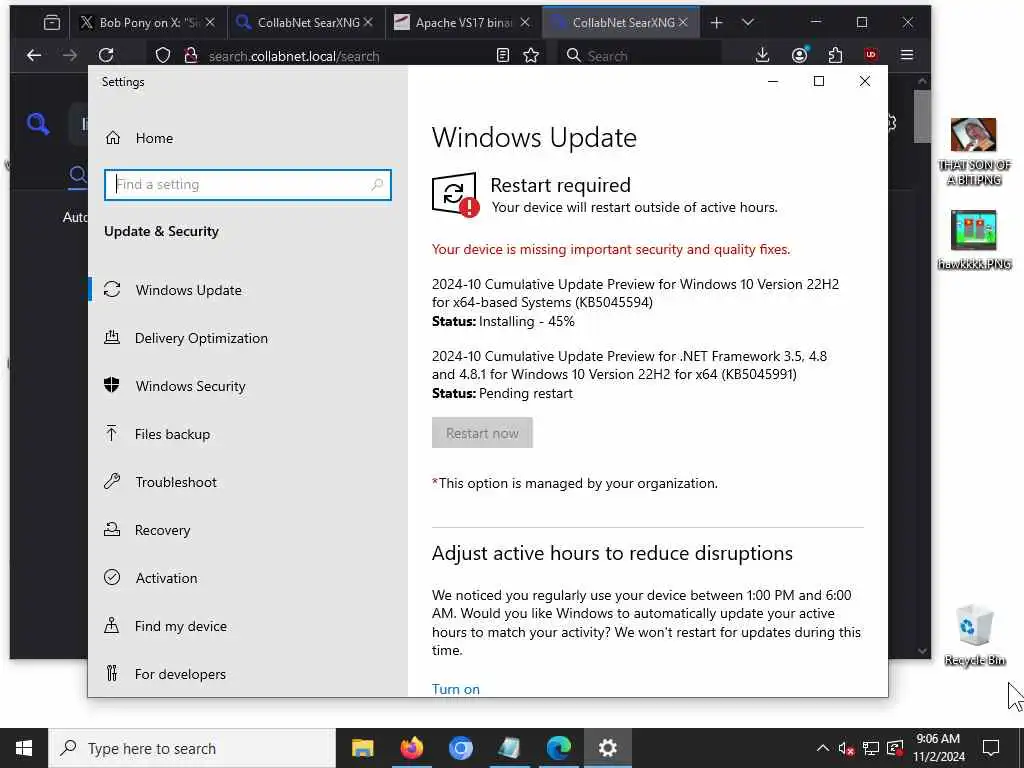This screenshot has height=768, width=1024.
Task: Open the Action Center notifications
Action: pos(991,748)
